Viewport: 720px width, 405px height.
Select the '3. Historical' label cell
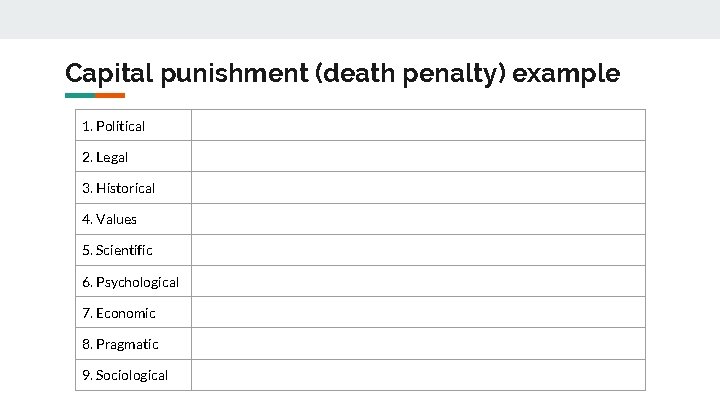[133, 187]
